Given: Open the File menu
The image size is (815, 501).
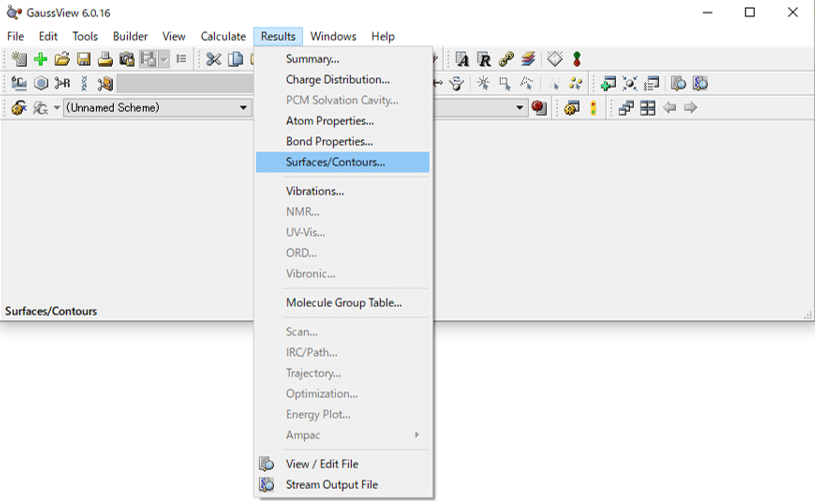Looking at the screenshot, I should 16,36.
